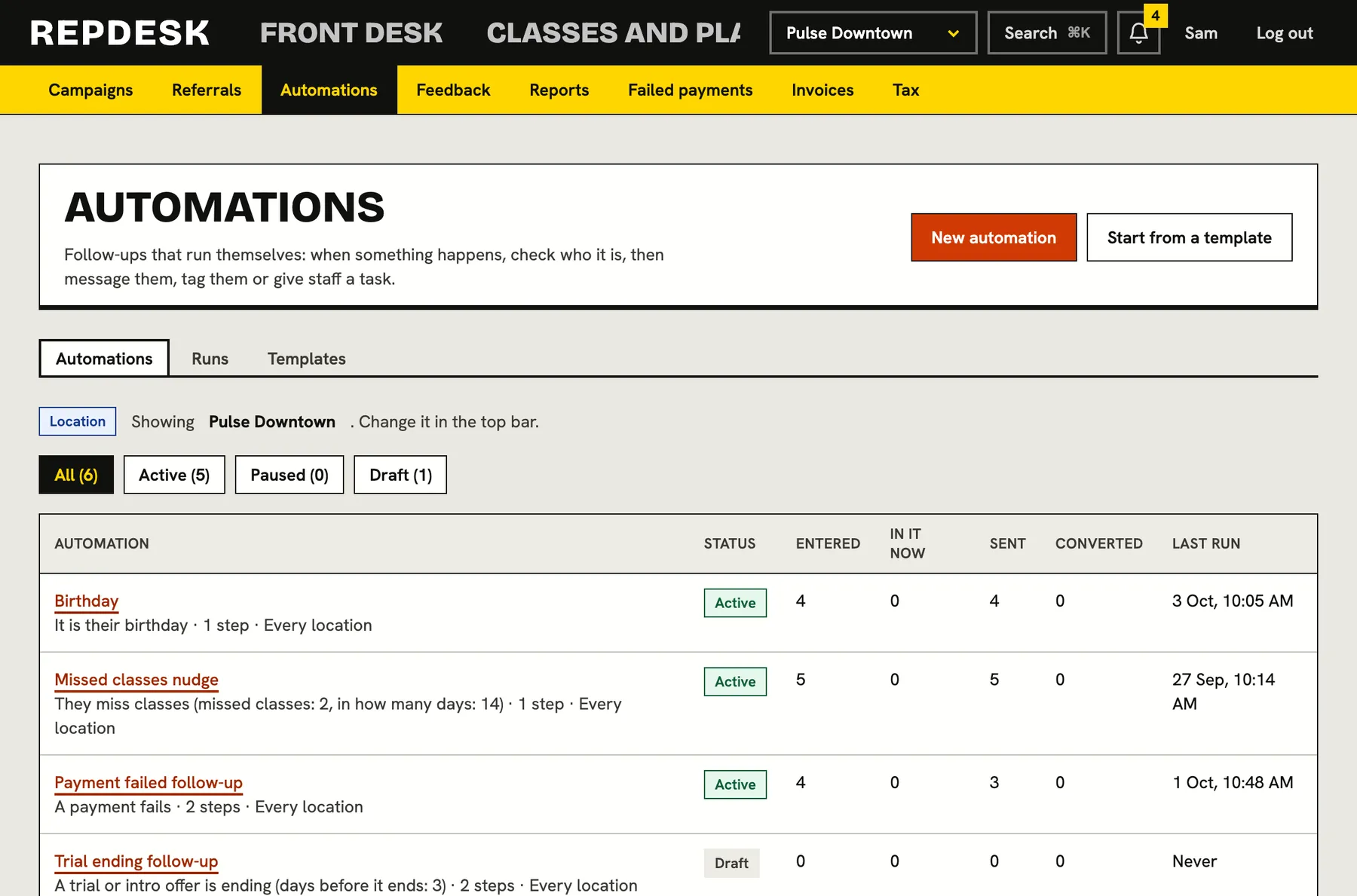Screen dimensions: 1357x896
Task: Open the Trial ending follow-up automation
Action: [x=136, y=861]
